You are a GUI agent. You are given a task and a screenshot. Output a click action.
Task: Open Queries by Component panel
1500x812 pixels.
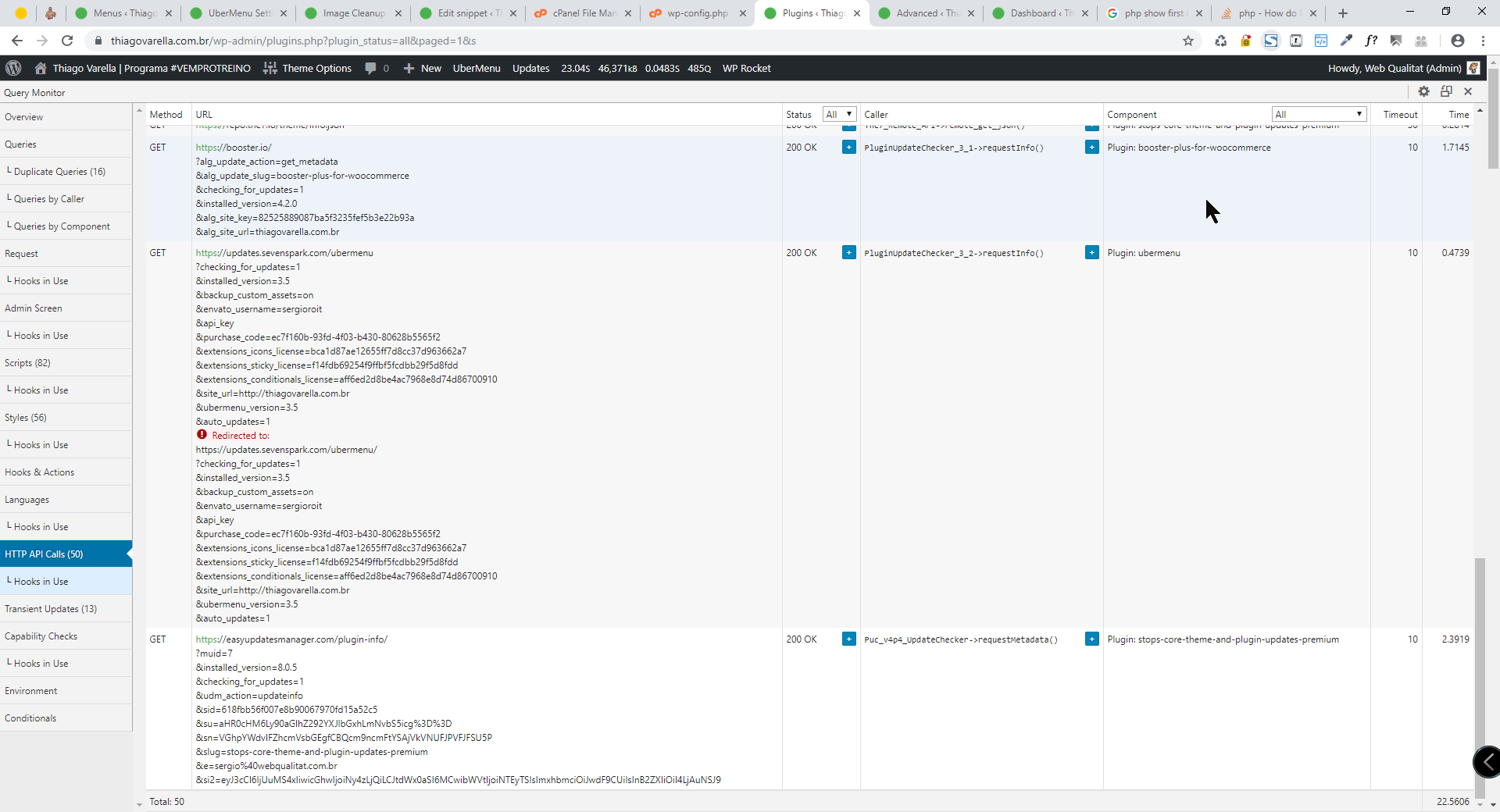[62, 226]
